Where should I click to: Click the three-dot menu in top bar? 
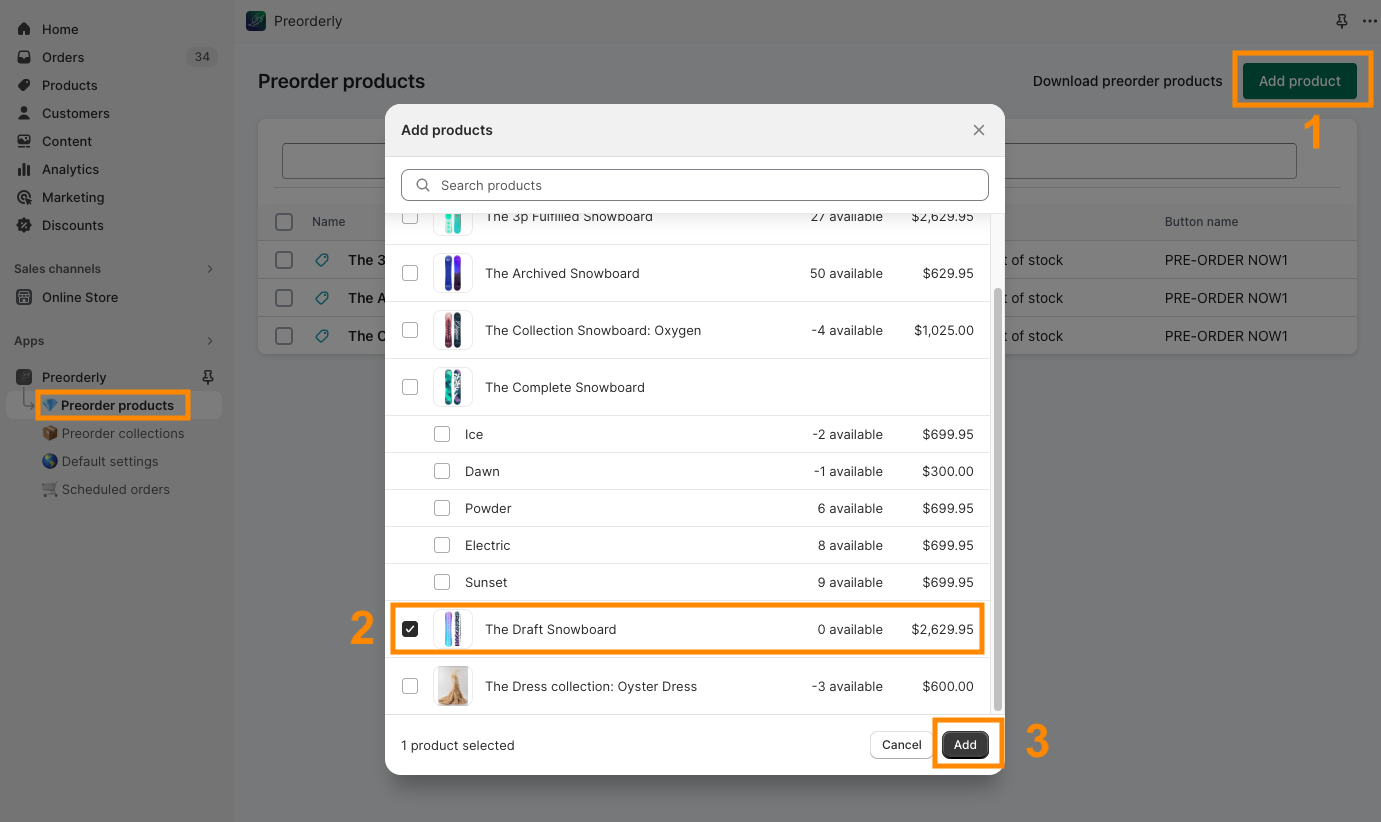(x=1369, y=21)
